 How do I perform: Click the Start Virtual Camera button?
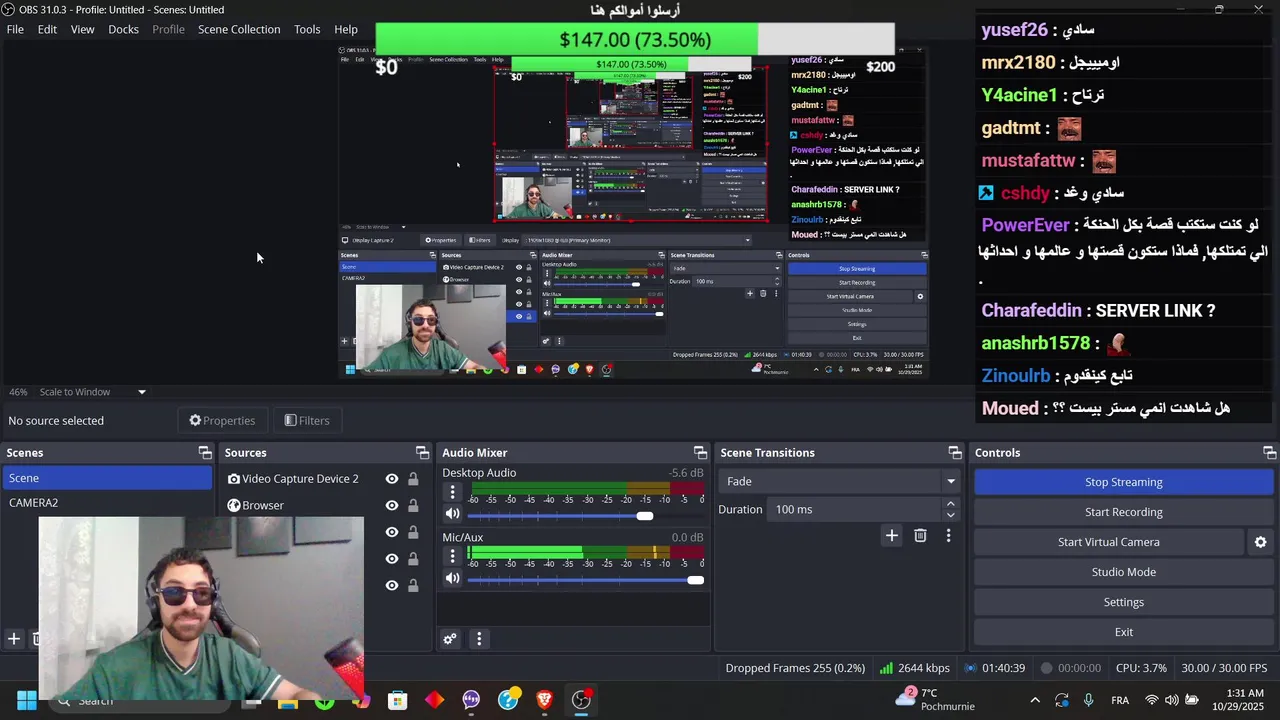tap(1109, 542)
